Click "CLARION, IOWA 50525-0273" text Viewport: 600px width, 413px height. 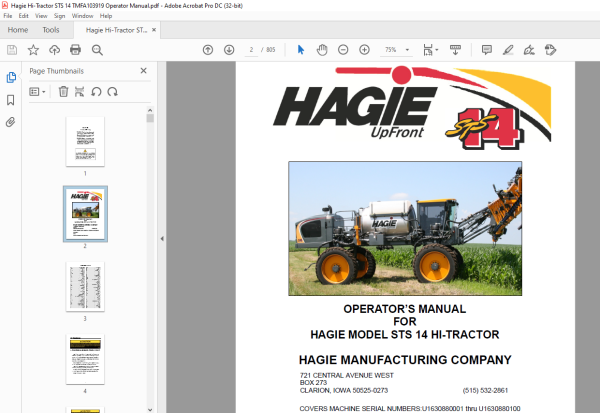pyautogui.click(x=344, y=390)
